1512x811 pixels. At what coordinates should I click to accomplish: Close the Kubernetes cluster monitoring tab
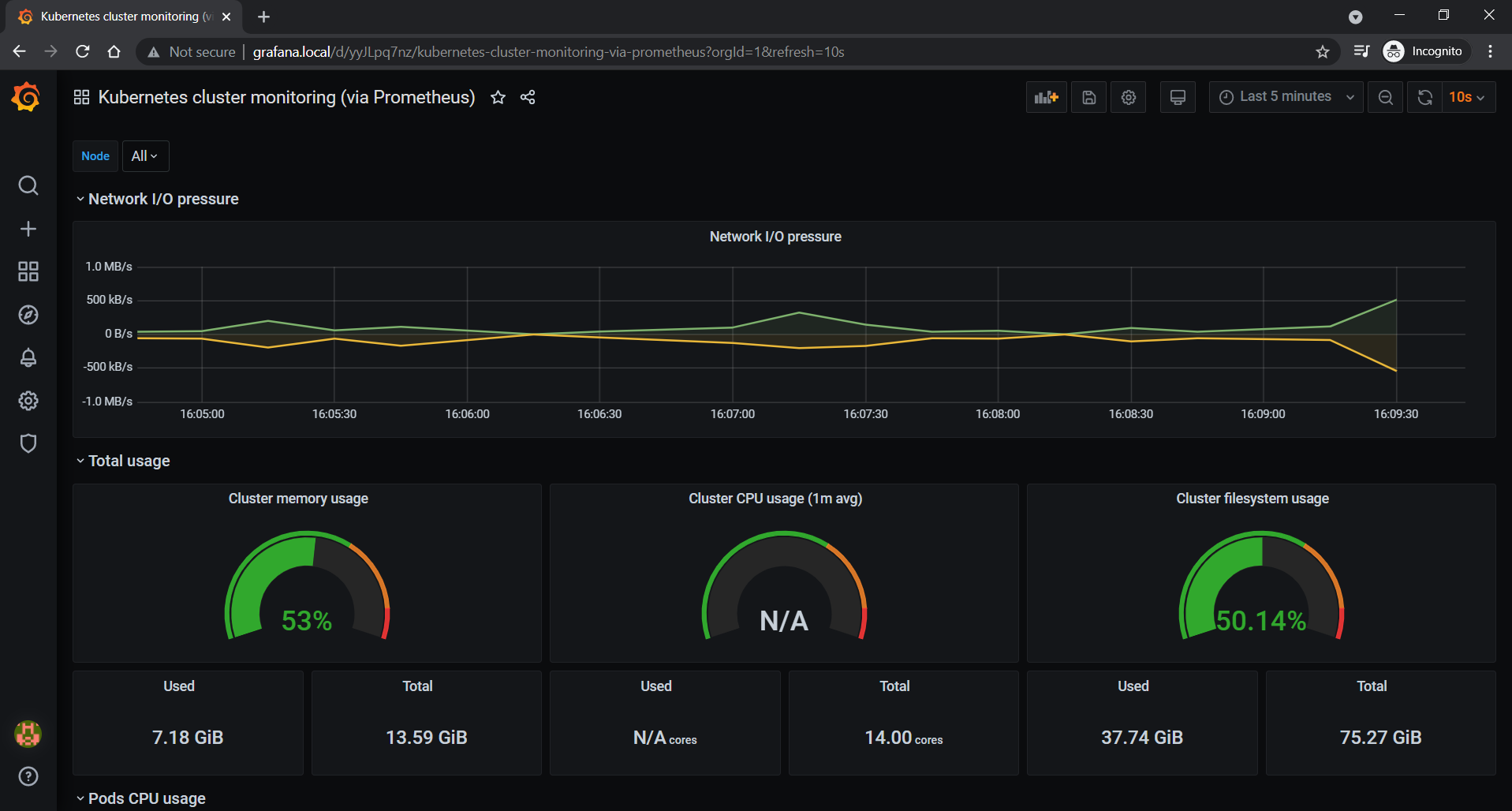coord(226,17)
